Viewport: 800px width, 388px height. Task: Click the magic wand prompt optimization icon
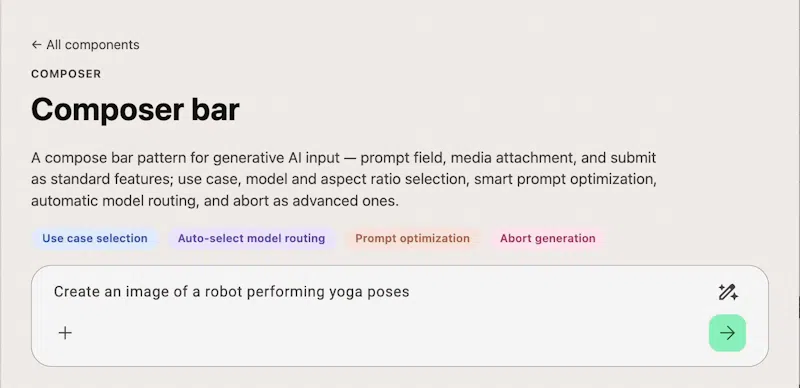pyautogui.click(x=728, y=292)
